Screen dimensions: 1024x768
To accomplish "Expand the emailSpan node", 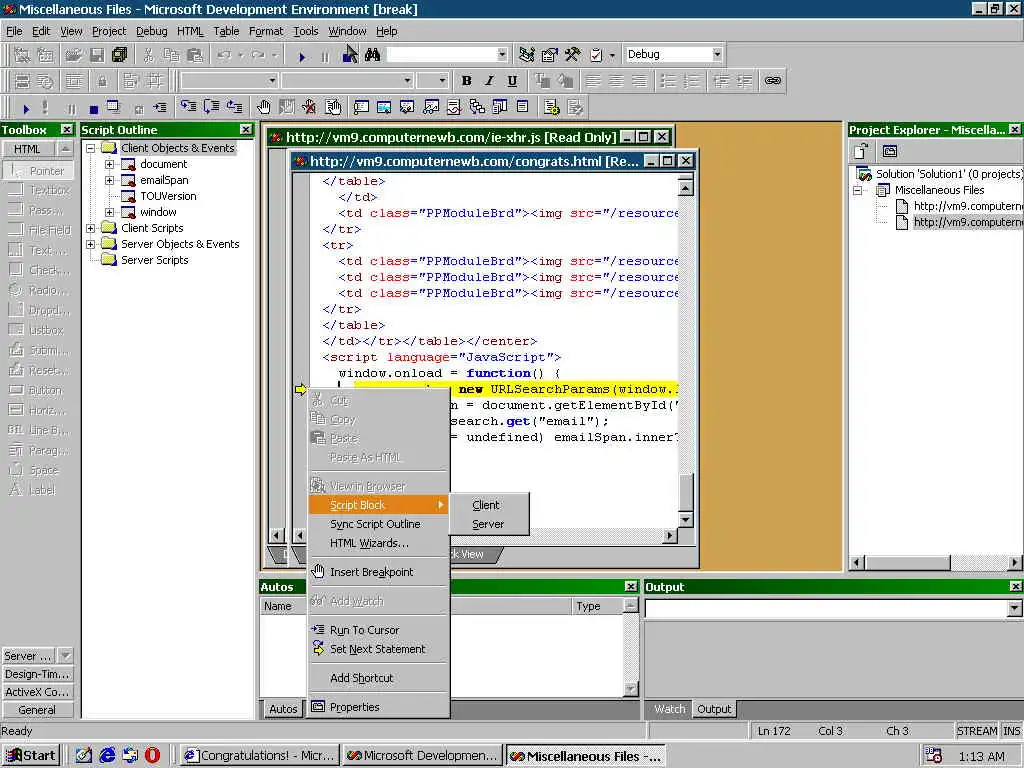I will click(110, 180).
